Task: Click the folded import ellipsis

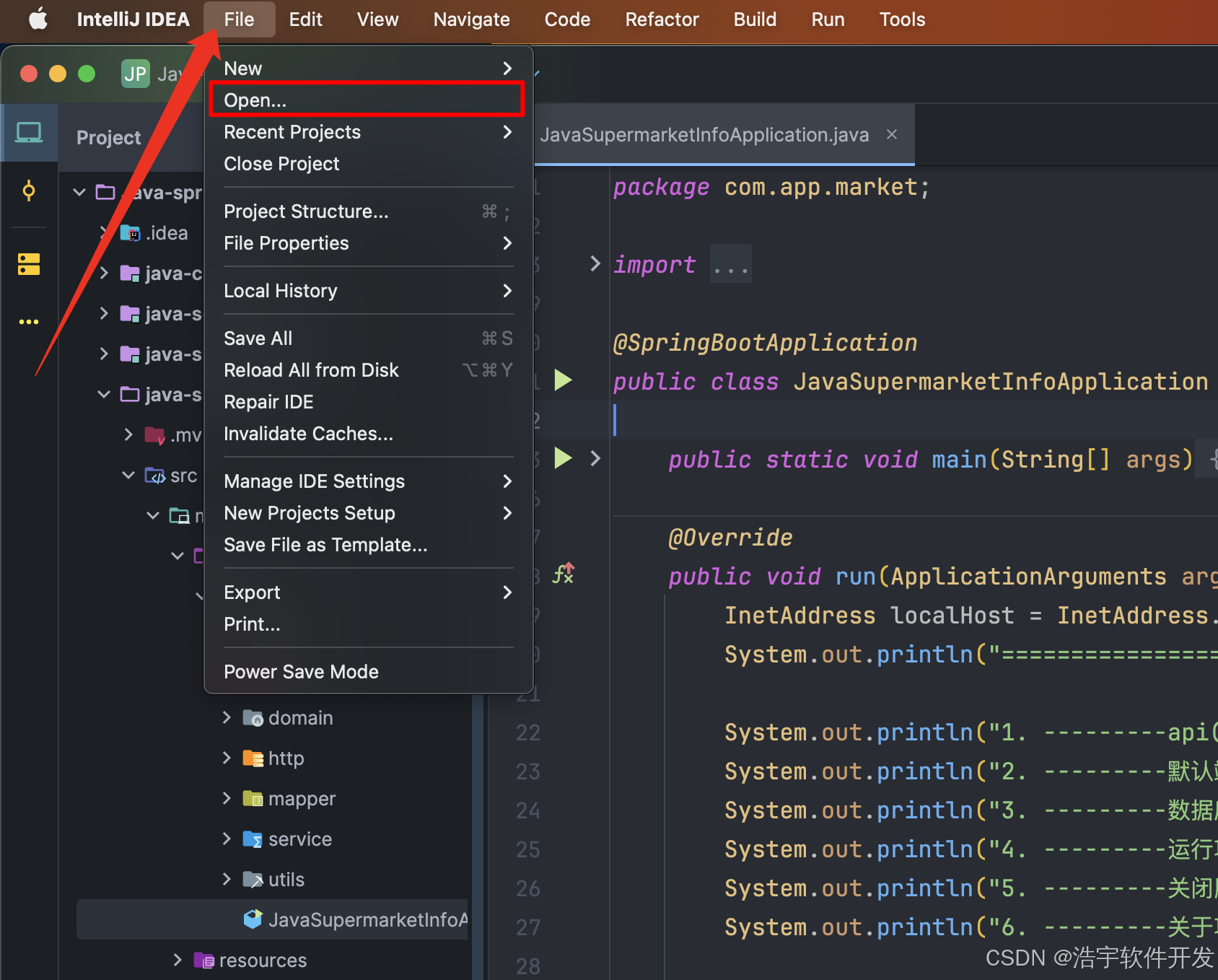Action: (730, 264)
